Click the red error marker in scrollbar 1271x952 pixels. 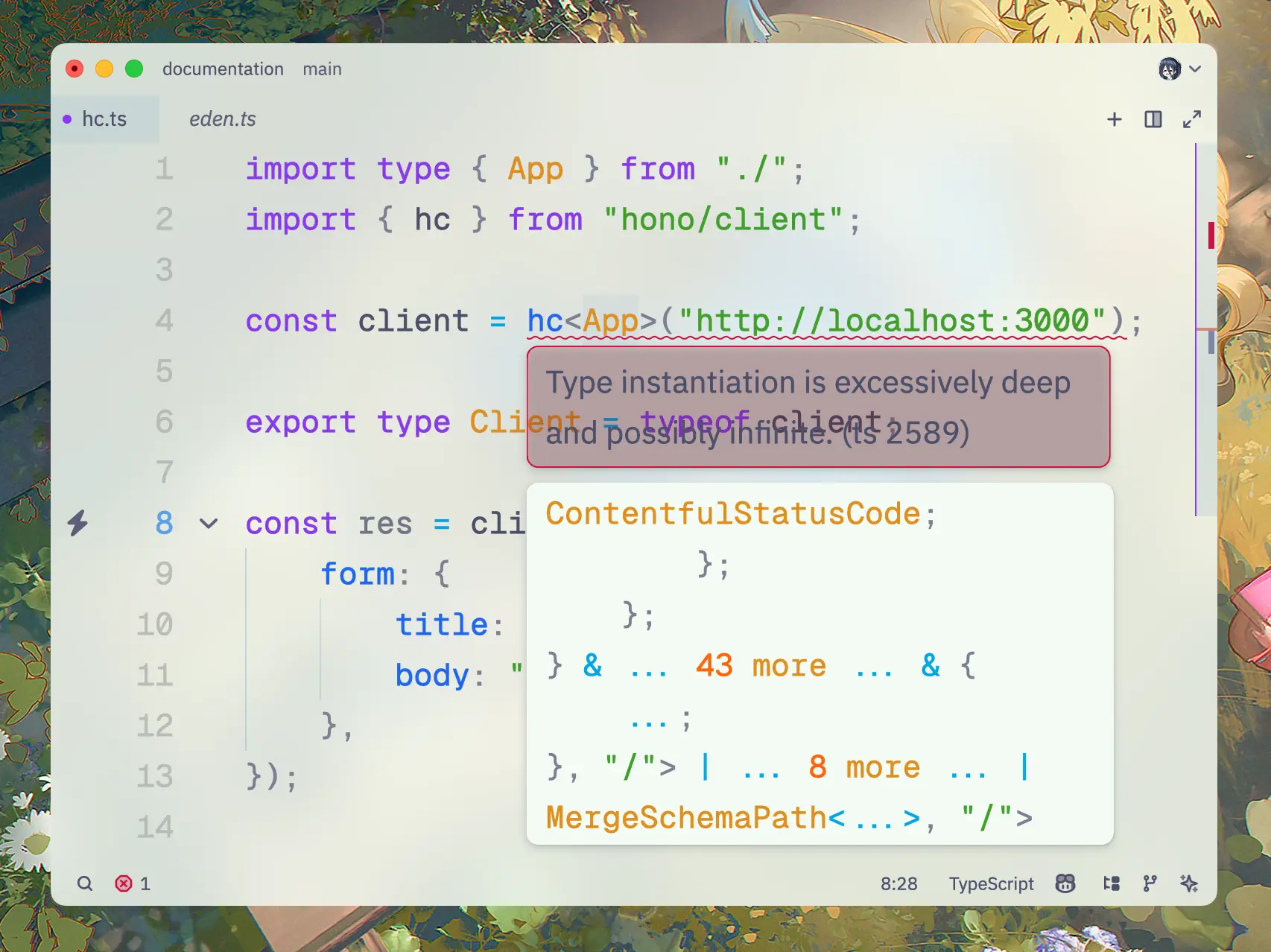coord(1211,235)
